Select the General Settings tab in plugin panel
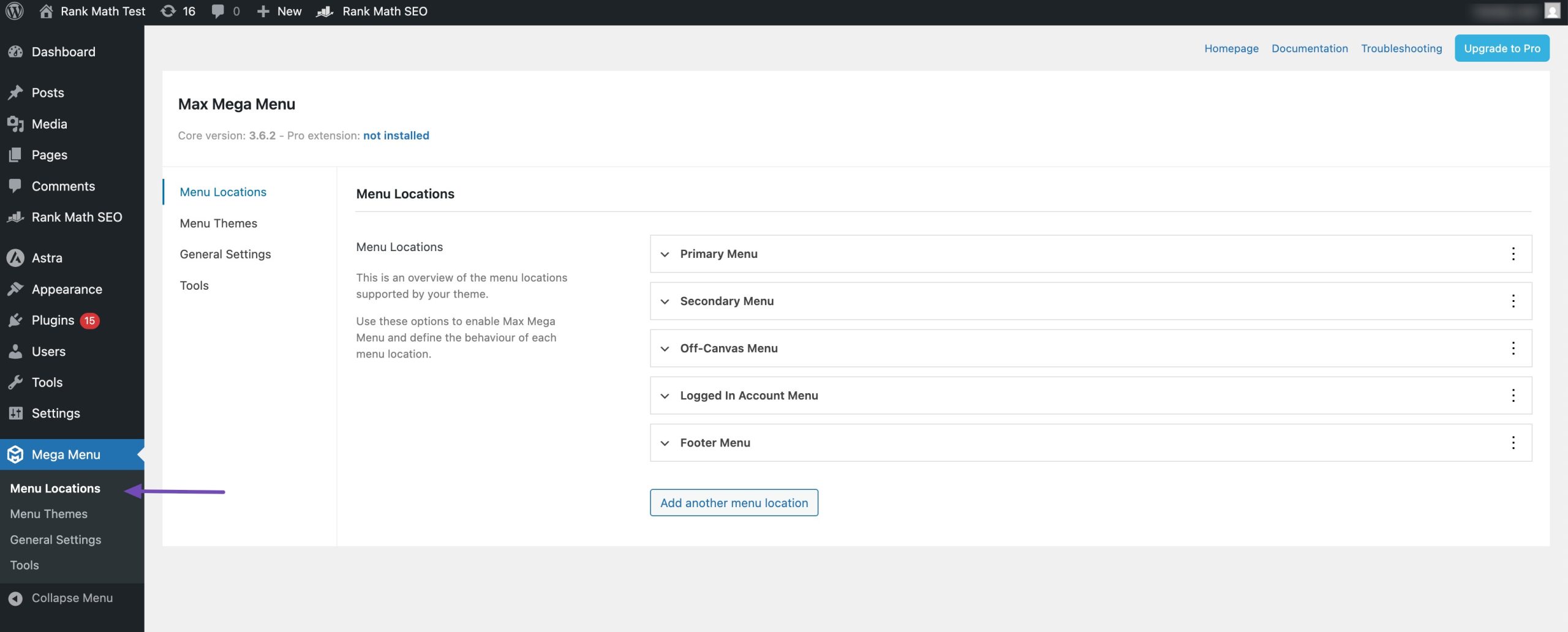 225,254
